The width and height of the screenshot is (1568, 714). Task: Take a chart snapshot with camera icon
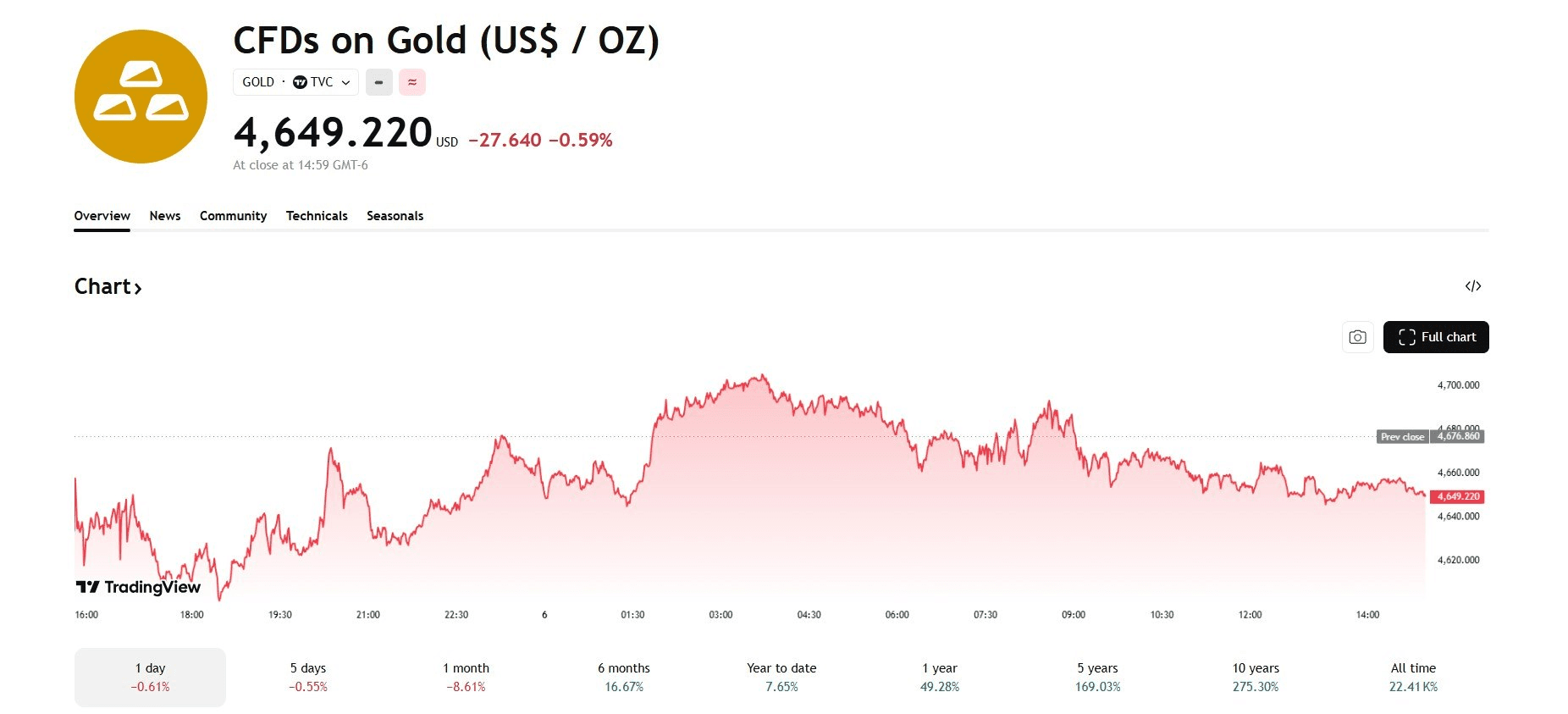click(x=1357, y=337)
